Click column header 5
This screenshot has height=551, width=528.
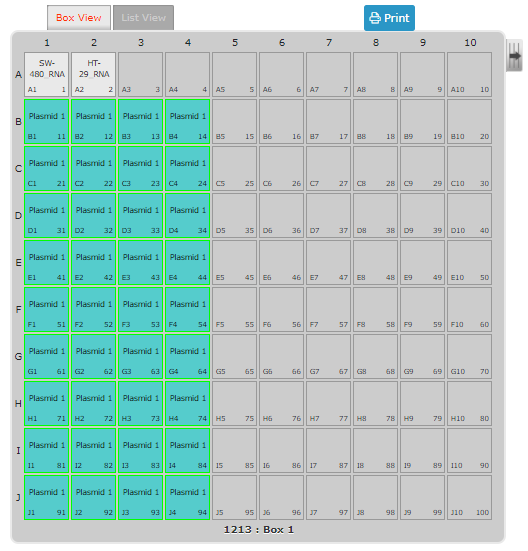(235, 43)
